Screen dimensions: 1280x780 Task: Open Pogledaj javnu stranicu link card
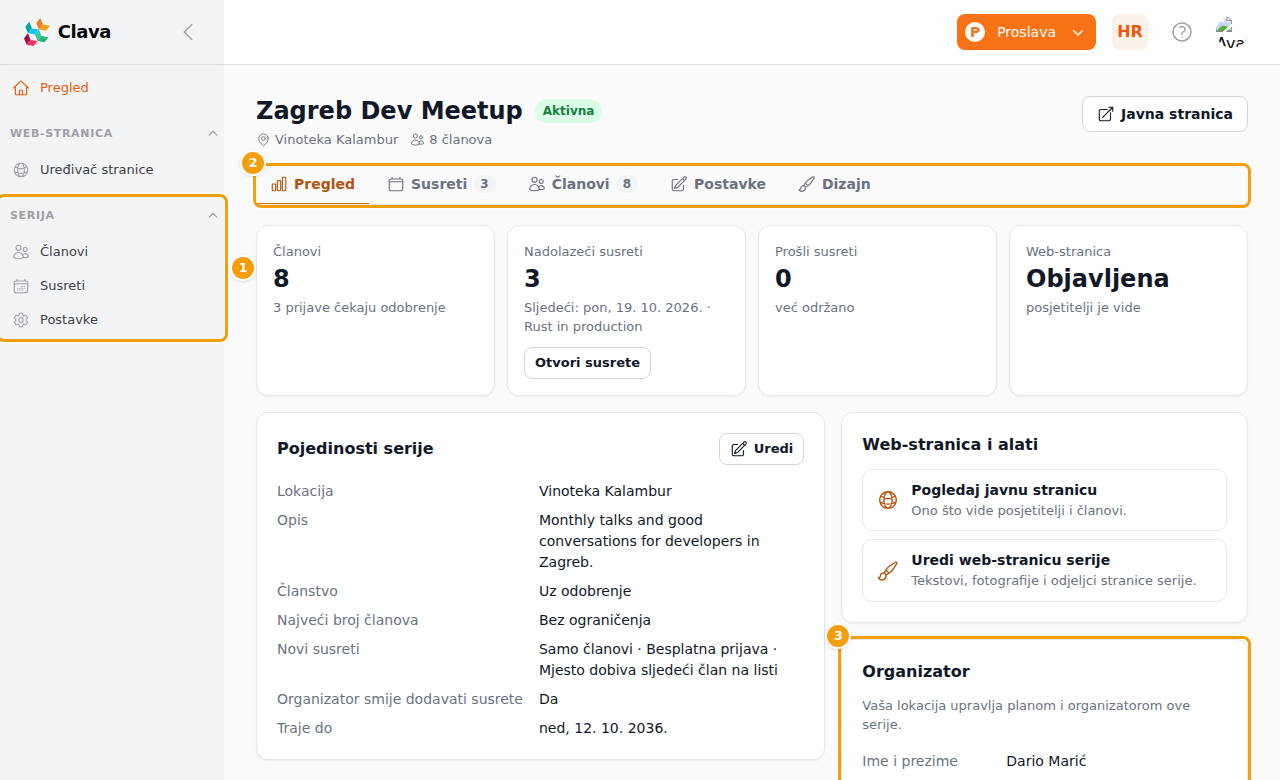(x=1044, y=500)
